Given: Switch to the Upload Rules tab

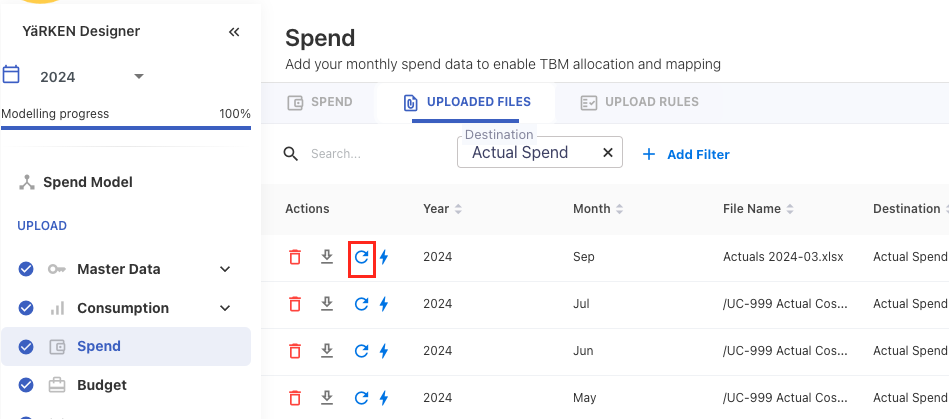Looking at the screenshot, I should [x=639, y=102].
